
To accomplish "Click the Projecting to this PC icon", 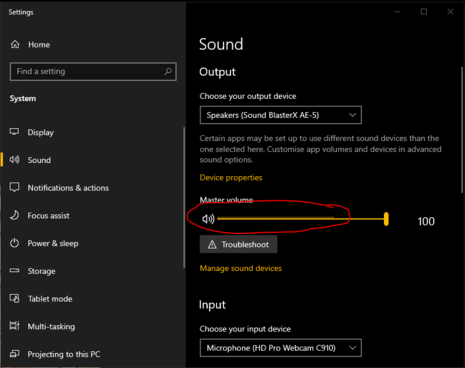I will coord(14,354).
